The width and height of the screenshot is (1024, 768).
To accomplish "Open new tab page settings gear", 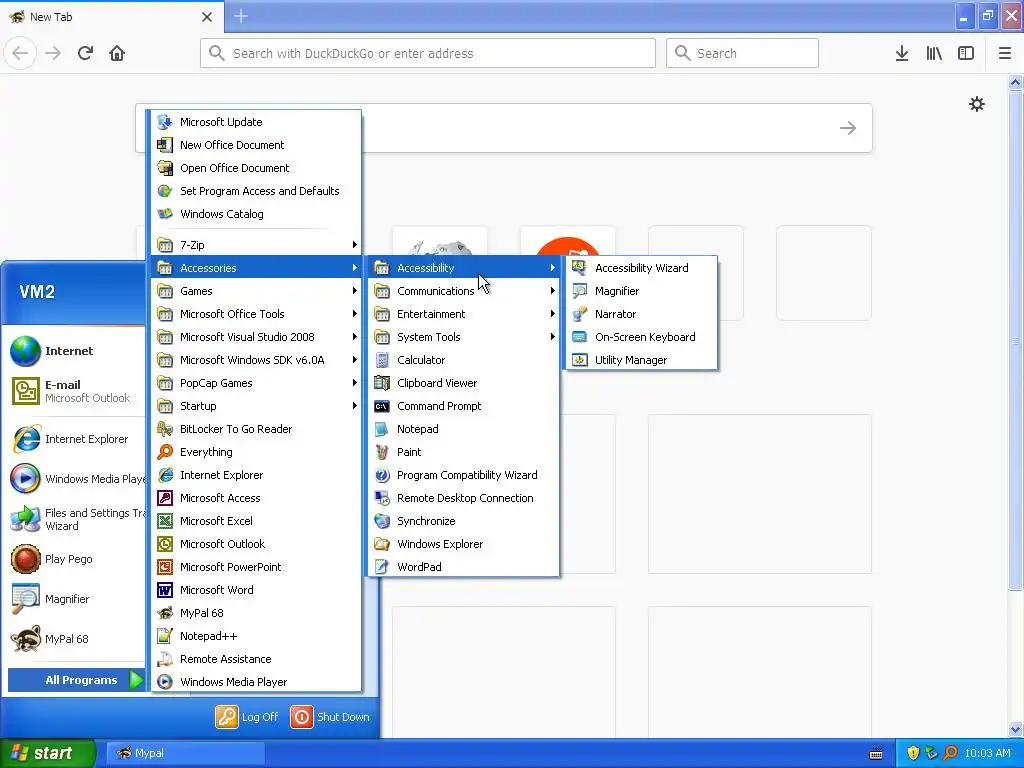I will 977,104.
